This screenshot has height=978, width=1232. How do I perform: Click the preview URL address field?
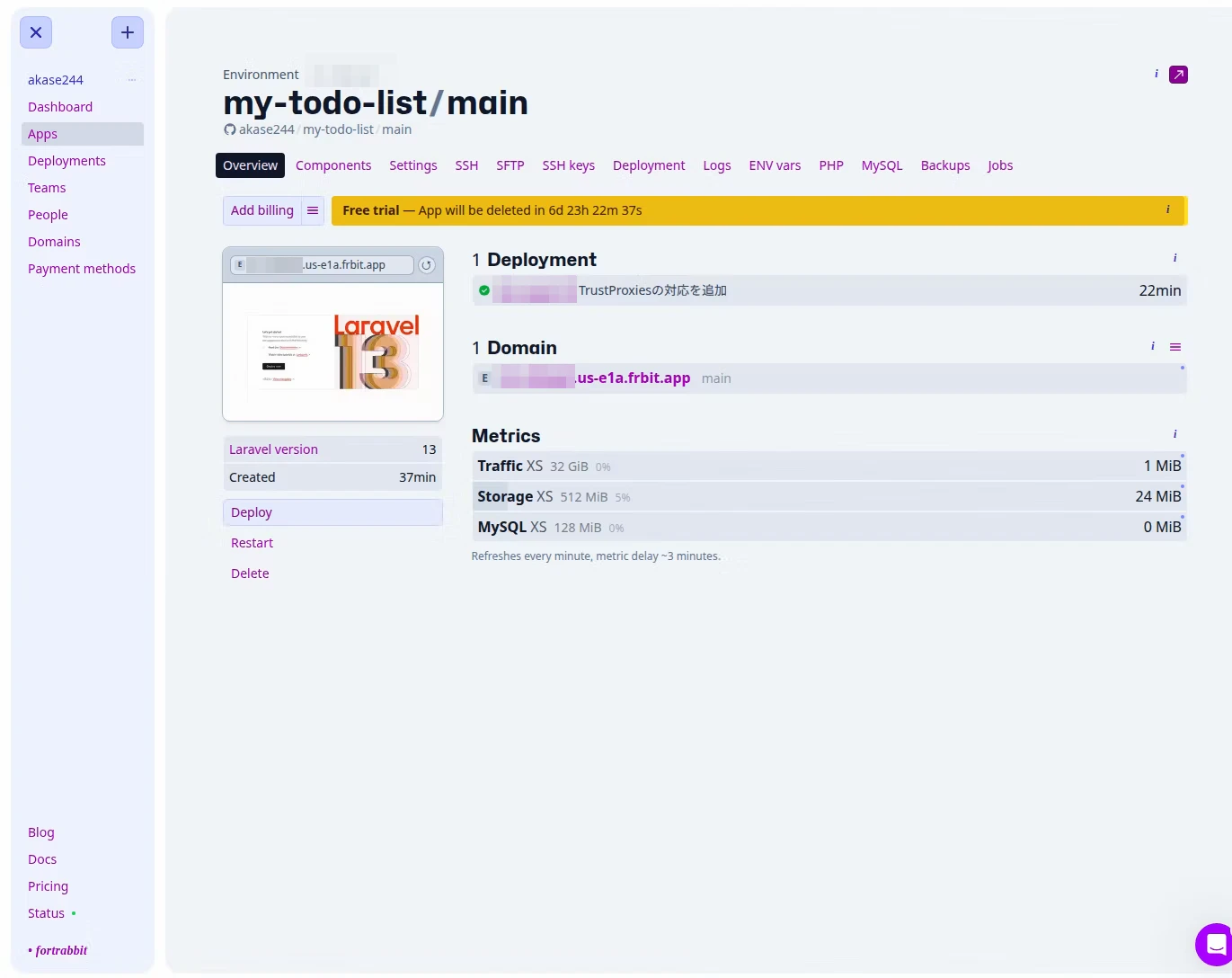click(x=322, y=265)
